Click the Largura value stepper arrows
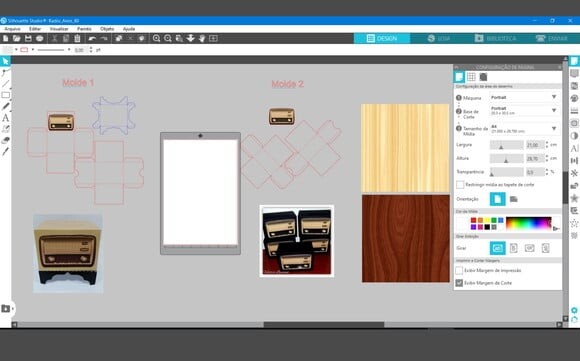The height and width of the screenshot is (361, 580). tap(547, 145)
